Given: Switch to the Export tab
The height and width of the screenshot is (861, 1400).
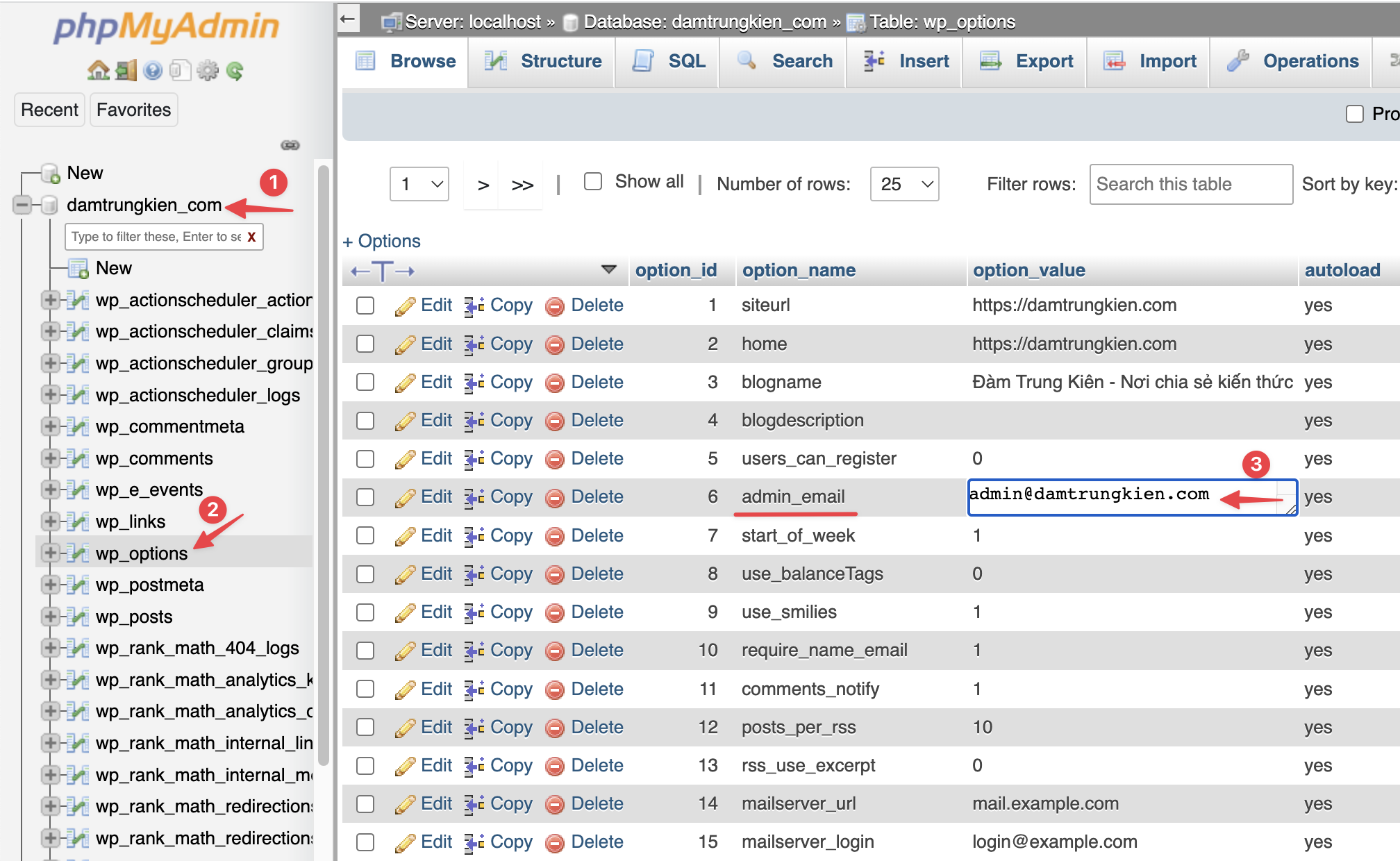Looking at the screenshot, I should (x=1026, y=62).
